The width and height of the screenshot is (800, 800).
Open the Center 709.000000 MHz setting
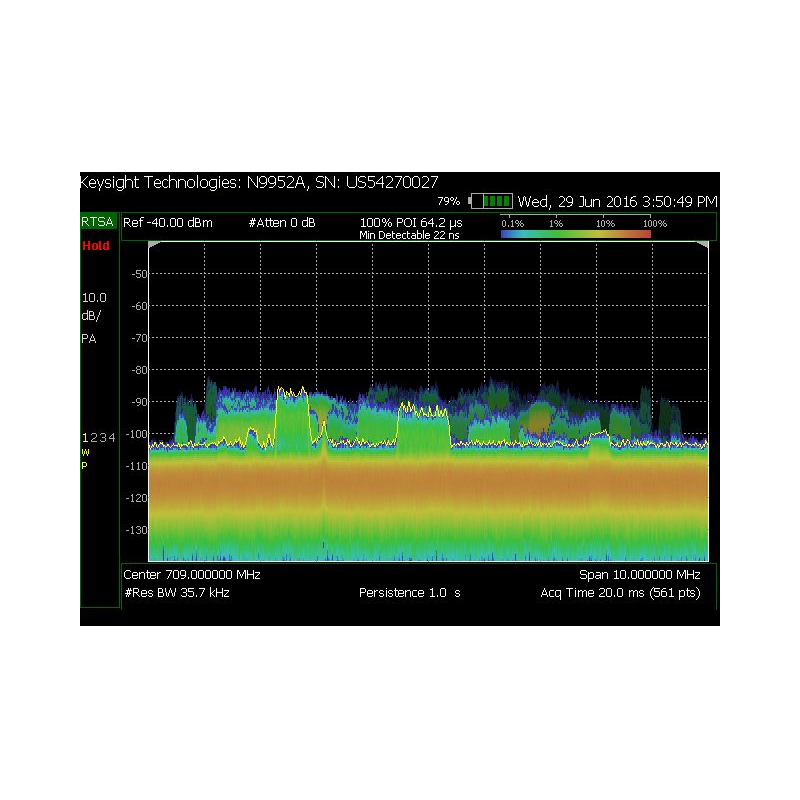[192, 575]
